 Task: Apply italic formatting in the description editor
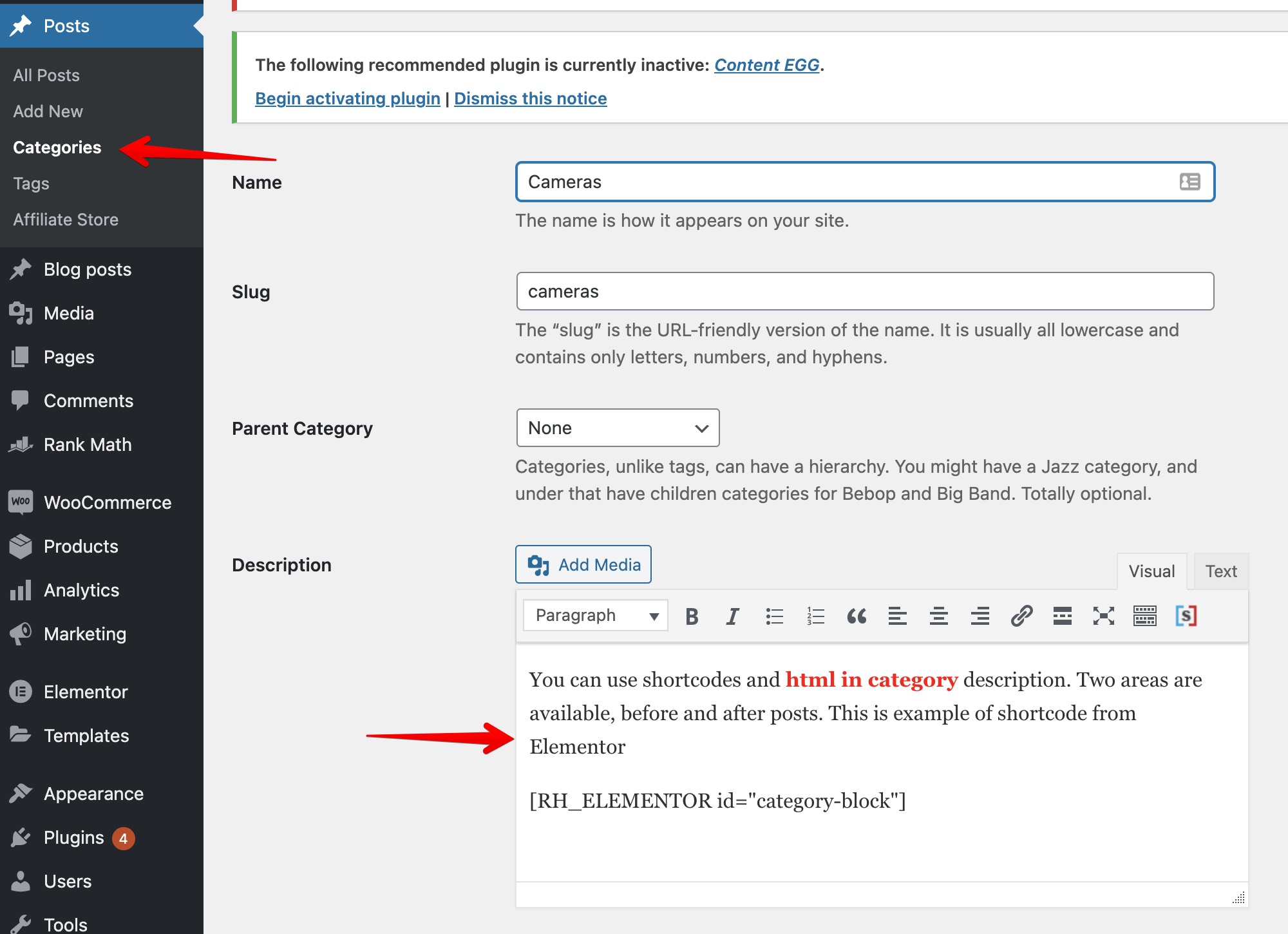pos(732,616)
